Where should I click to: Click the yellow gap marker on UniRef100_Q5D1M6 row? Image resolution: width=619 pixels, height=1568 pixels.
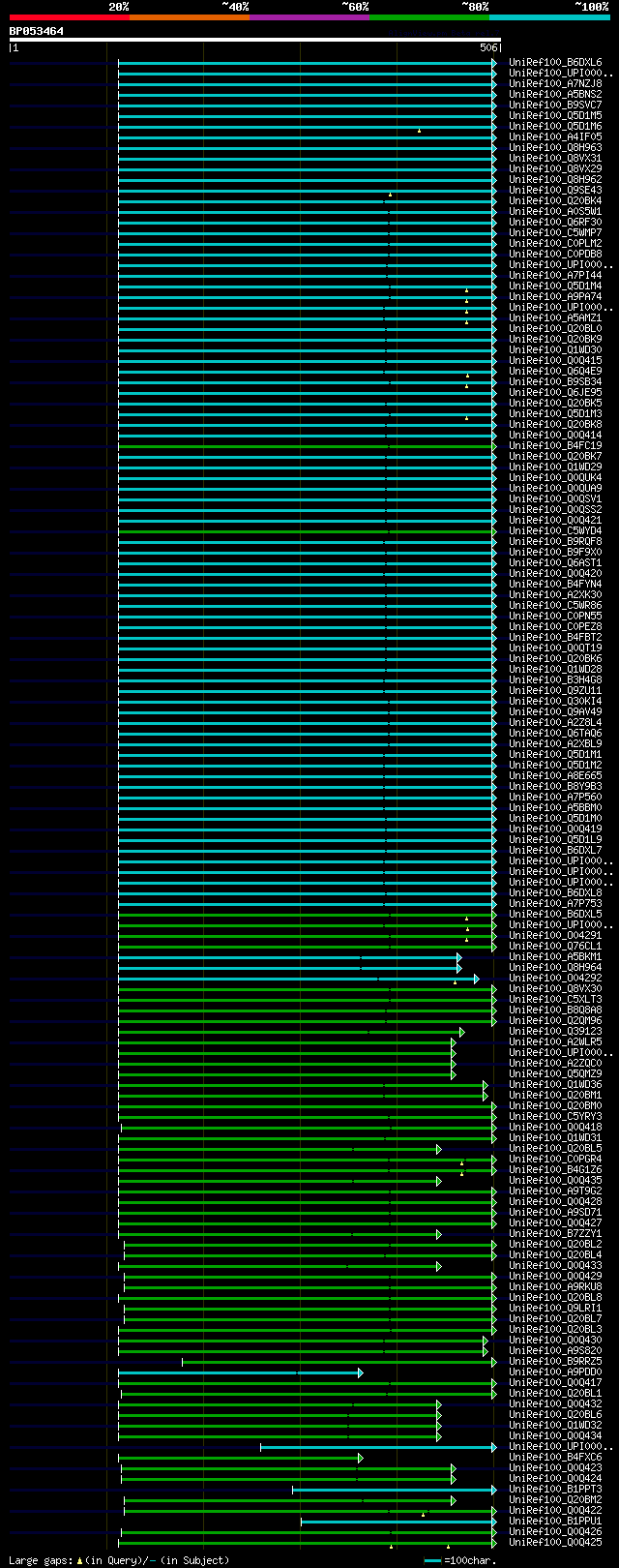[419, 131]
